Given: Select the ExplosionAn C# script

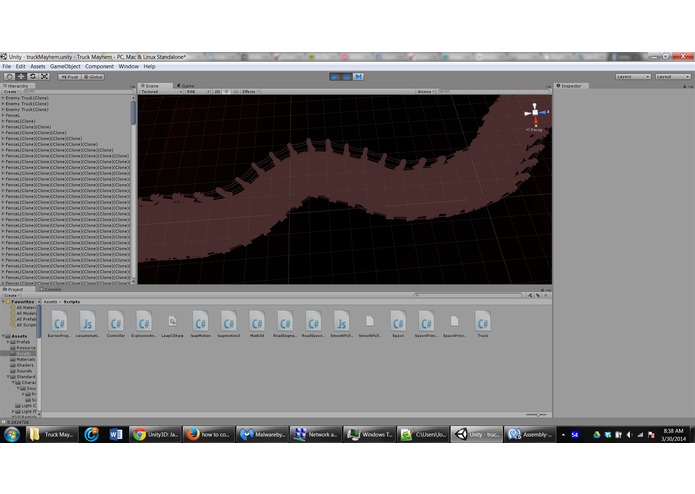Looking at the screenshot, I should click(144, 324).
